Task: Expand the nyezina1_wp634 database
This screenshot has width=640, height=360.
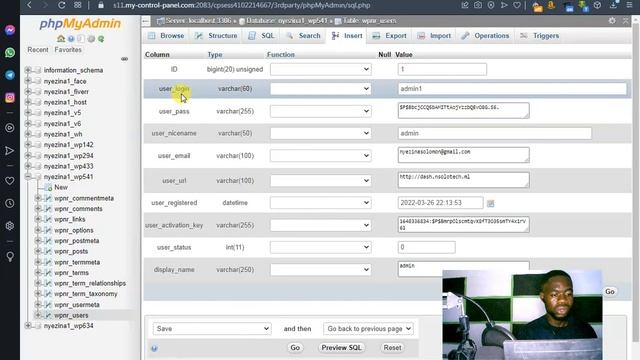Action: (x=28, y=326)
